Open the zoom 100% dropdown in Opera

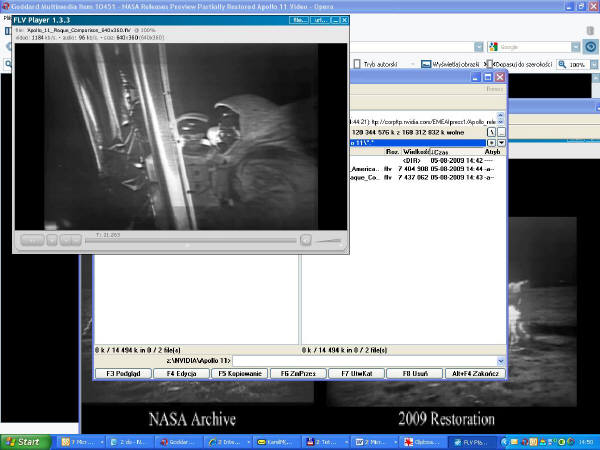coord(593,65)
